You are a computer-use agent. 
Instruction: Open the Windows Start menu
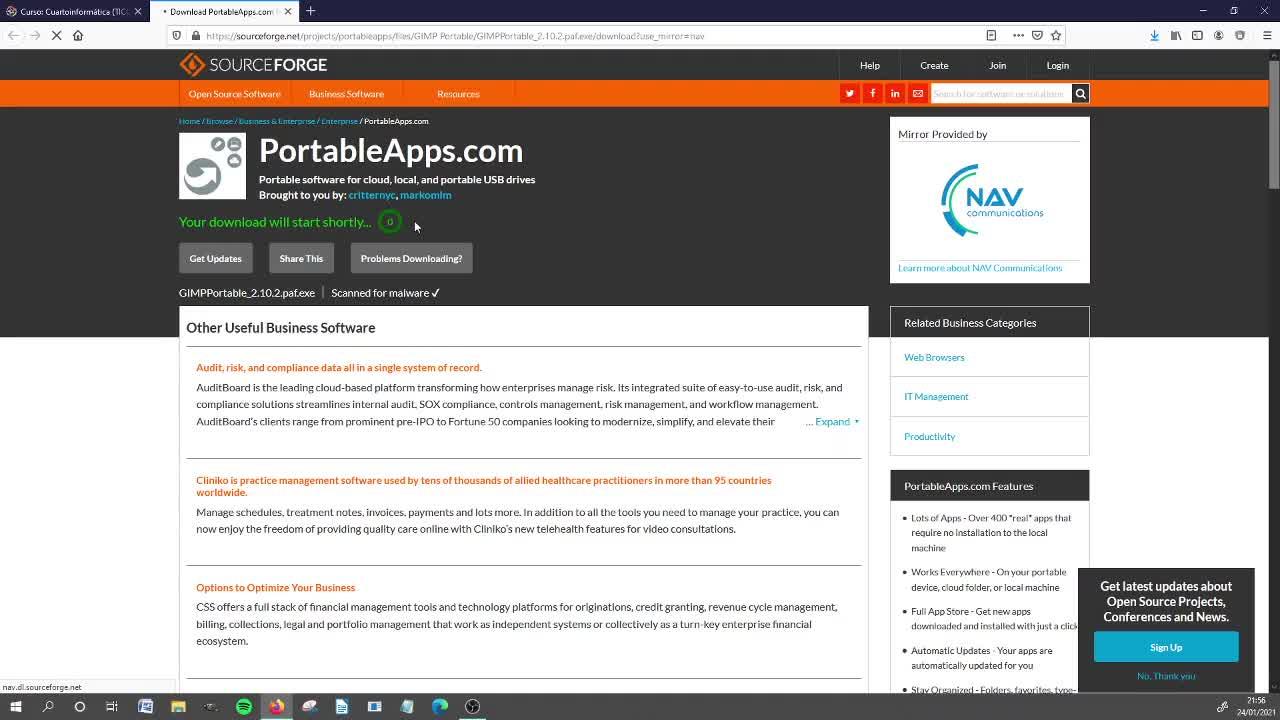point(15,706)
